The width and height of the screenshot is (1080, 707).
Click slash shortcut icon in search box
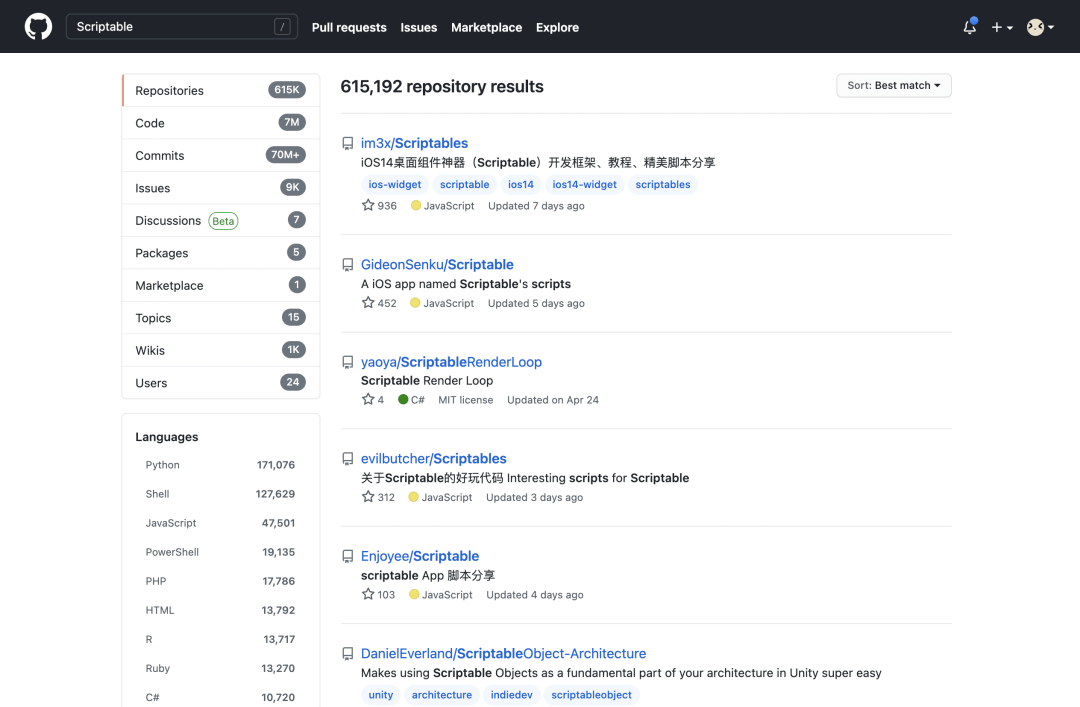282,27
